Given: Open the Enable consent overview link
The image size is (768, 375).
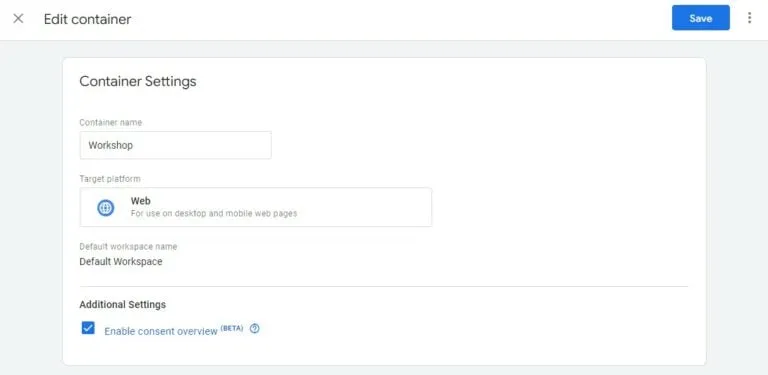Looking at the screenshot, I should 161,331.
